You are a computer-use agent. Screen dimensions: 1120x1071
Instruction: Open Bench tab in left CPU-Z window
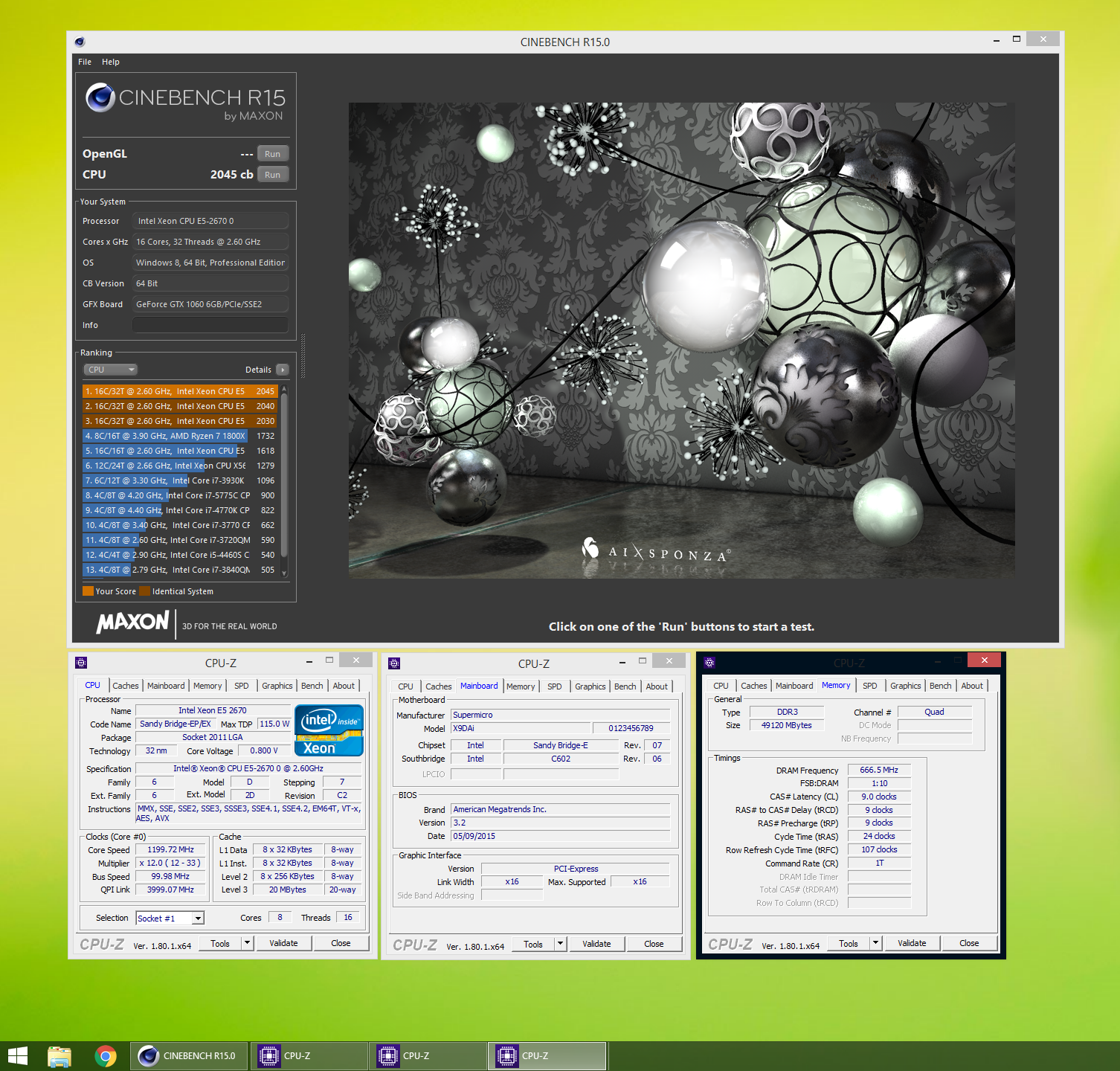click(312, 686)
